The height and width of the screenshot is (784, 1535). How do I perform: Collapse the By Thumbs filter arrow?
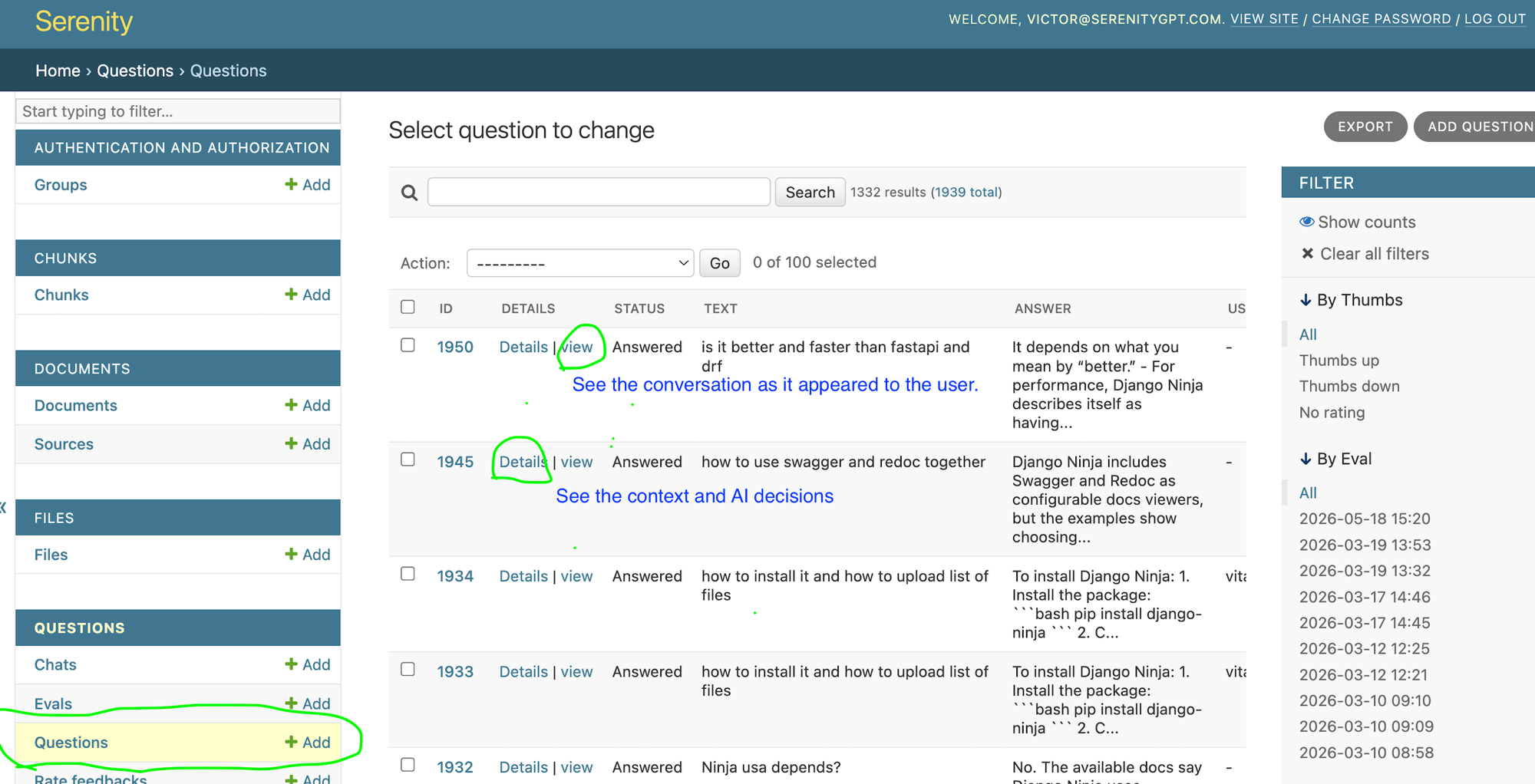(x=1306, y=300)
